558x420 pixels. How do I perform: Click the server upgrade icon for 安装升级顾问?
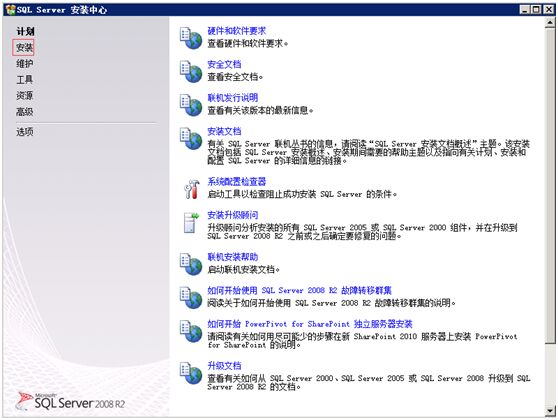click(x=191, y=222)
